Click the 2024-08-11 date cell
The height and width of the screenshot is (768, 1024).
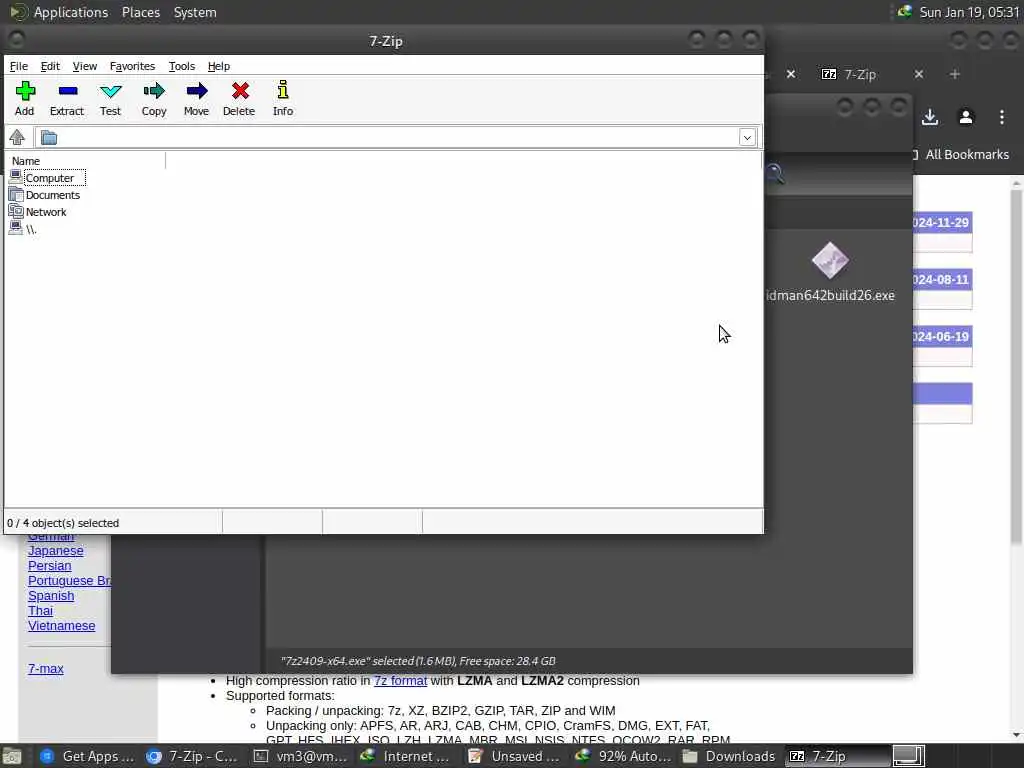(942, 280)
